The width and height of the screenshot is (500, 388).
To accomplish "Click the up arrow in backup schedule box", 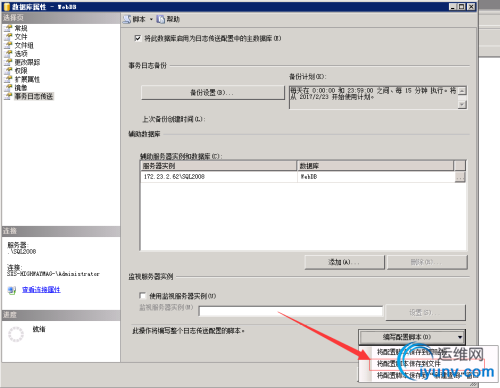I will click(x=462, y=91).
